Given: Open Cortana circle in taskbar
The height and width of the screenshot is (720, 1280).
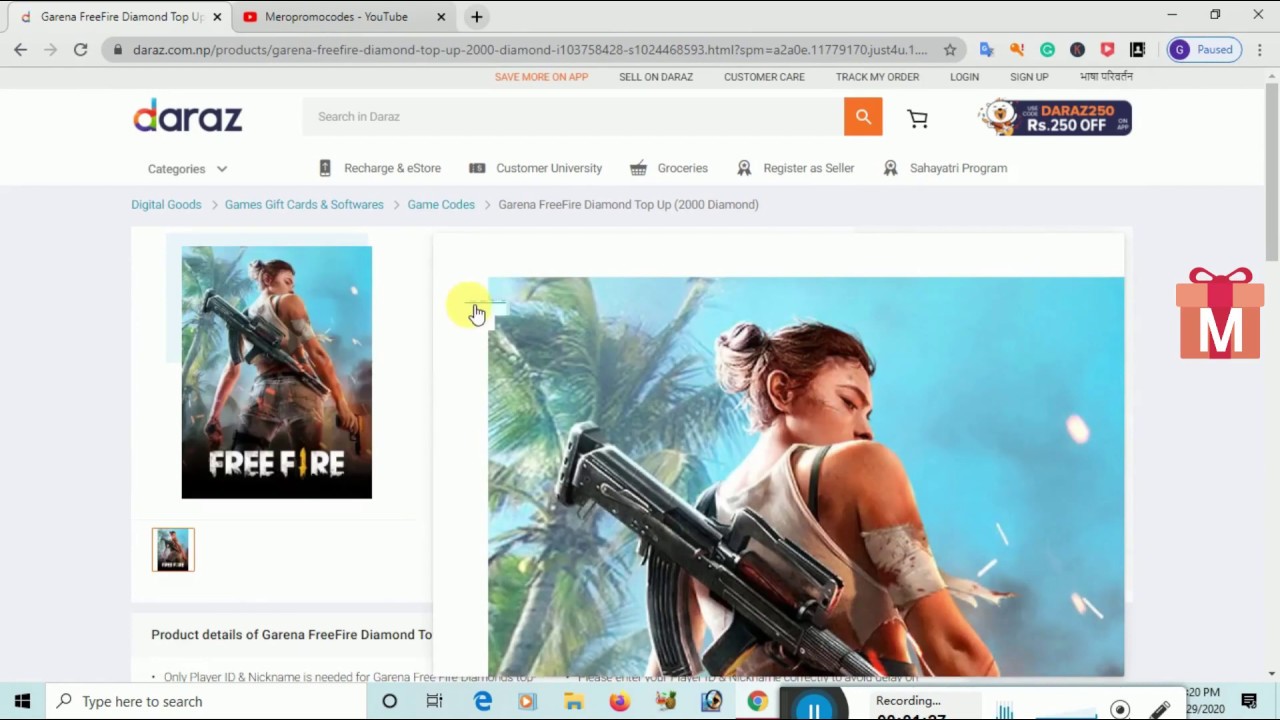Looking at the screenshot, I should [389, 701].
